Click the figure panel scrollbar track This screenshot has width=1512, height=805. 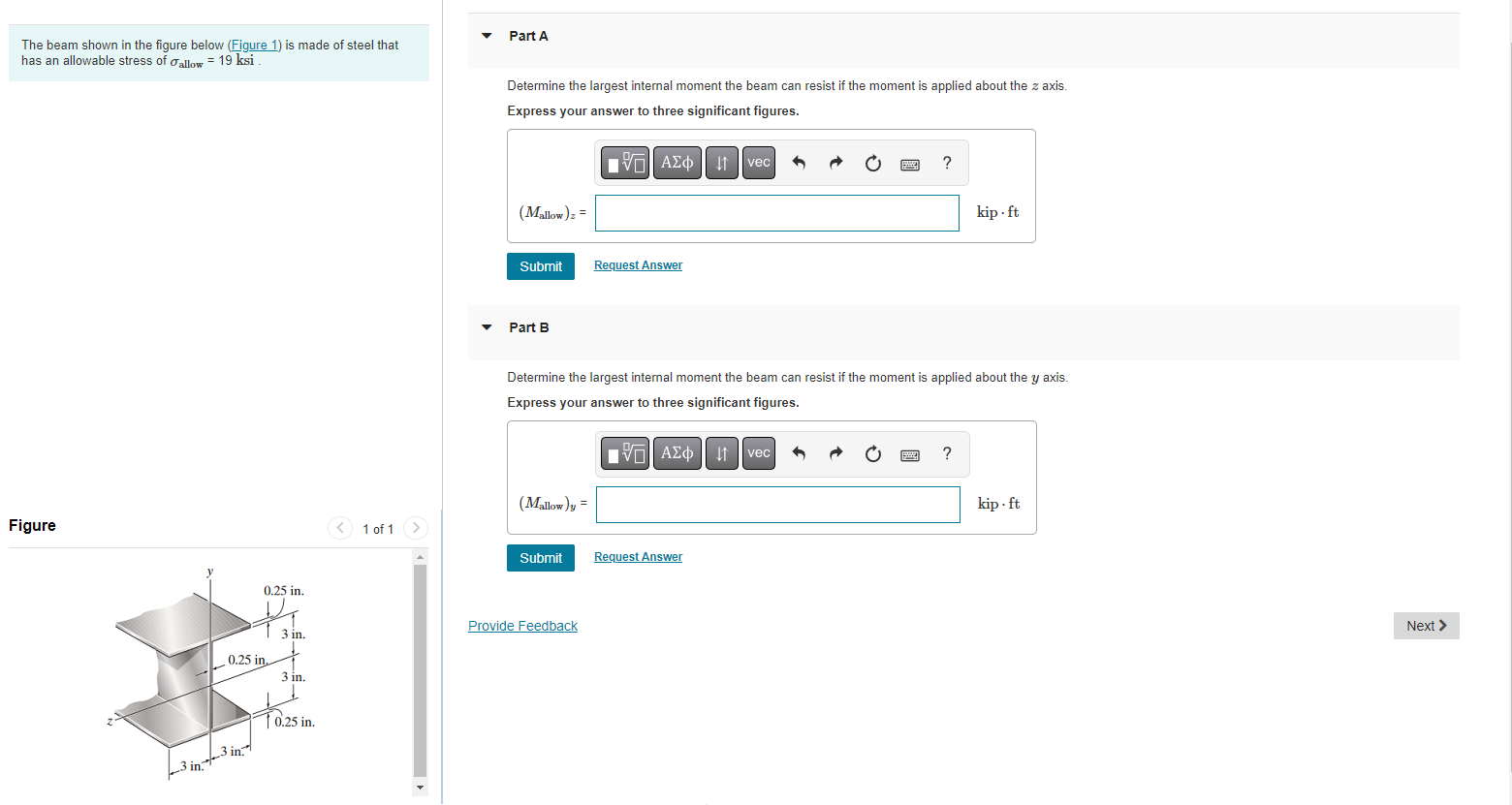tap(420, 670)
